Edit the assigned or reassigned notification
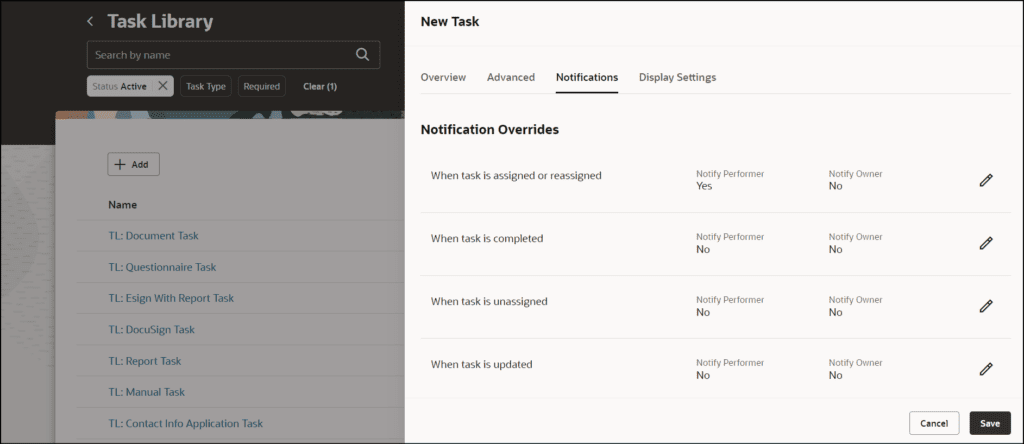The image size is (1024, 444). [985, 180]
